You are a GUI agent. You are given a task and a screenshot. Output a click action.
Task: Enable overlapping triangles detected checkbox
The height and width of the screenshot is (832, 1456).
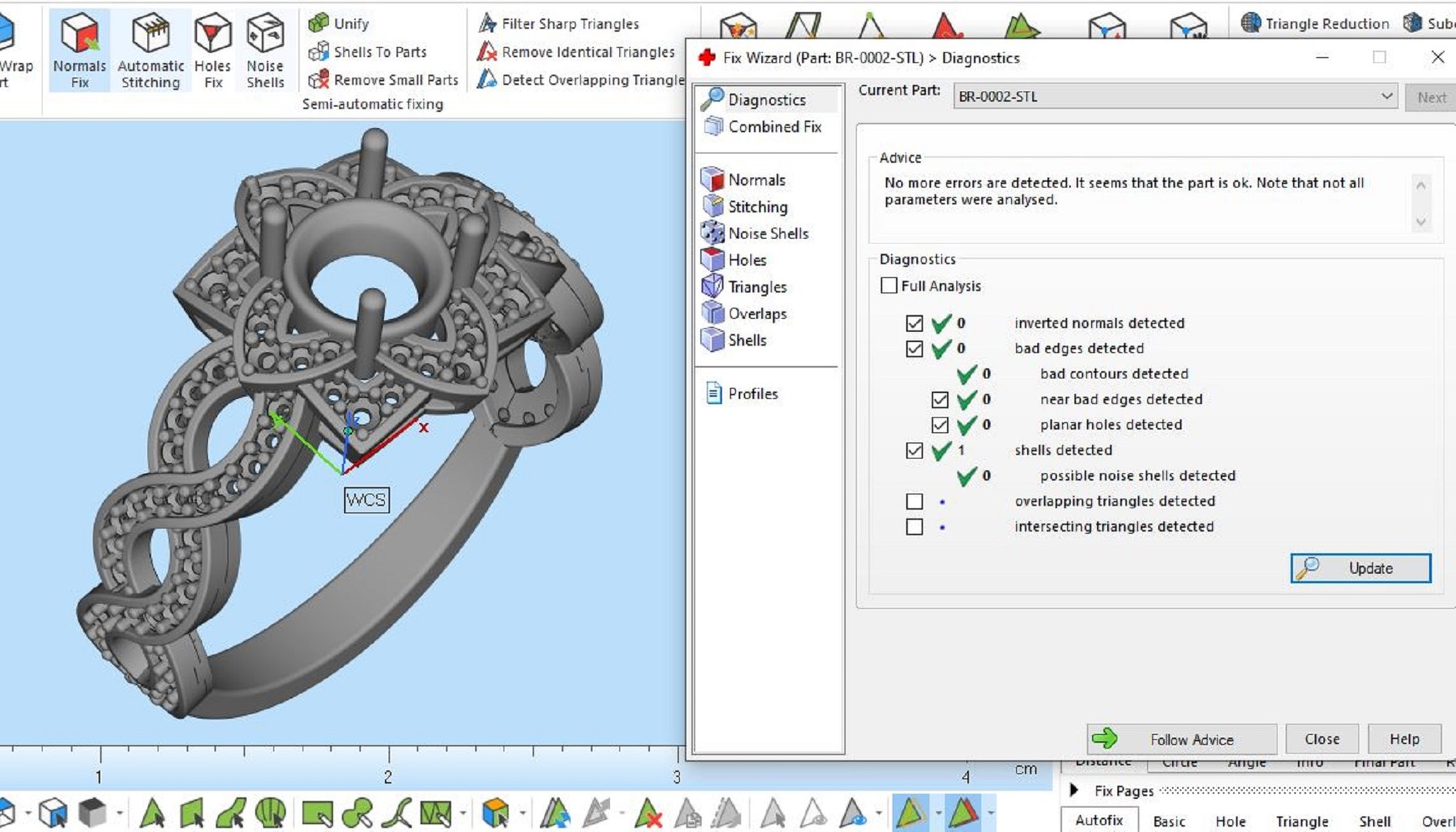[915, 502]
